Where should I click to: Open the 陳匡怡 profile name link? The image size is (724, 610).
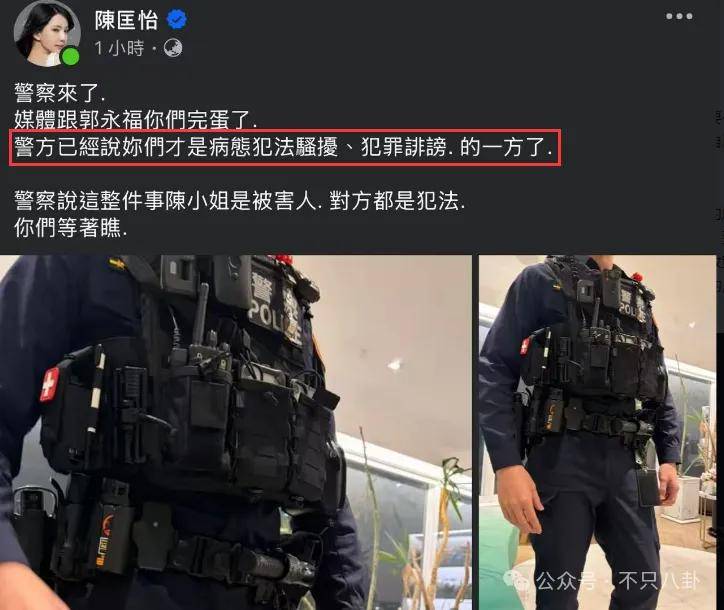point(127,20)
